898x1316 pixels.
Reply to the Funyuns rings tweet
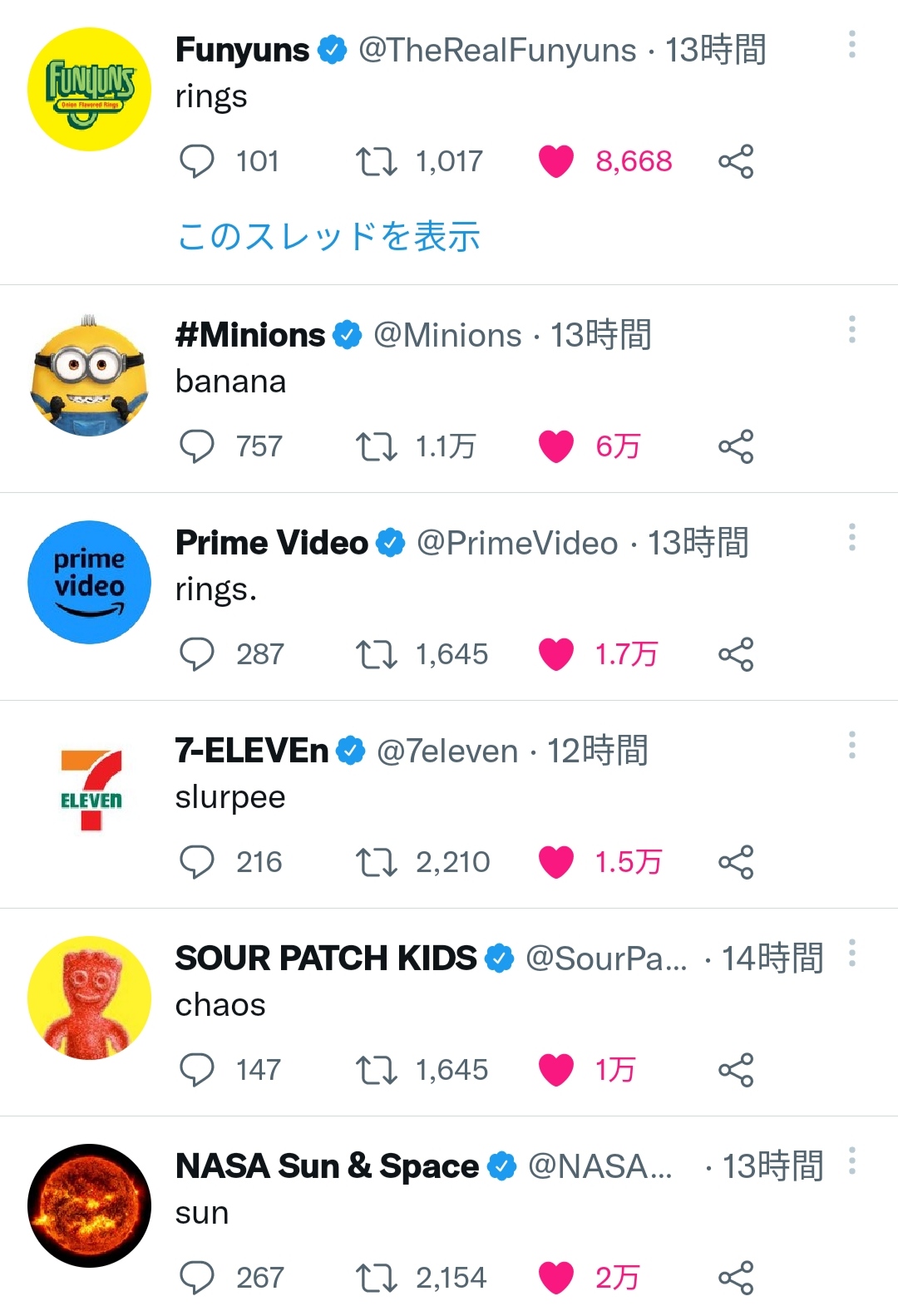click(197, 161)
